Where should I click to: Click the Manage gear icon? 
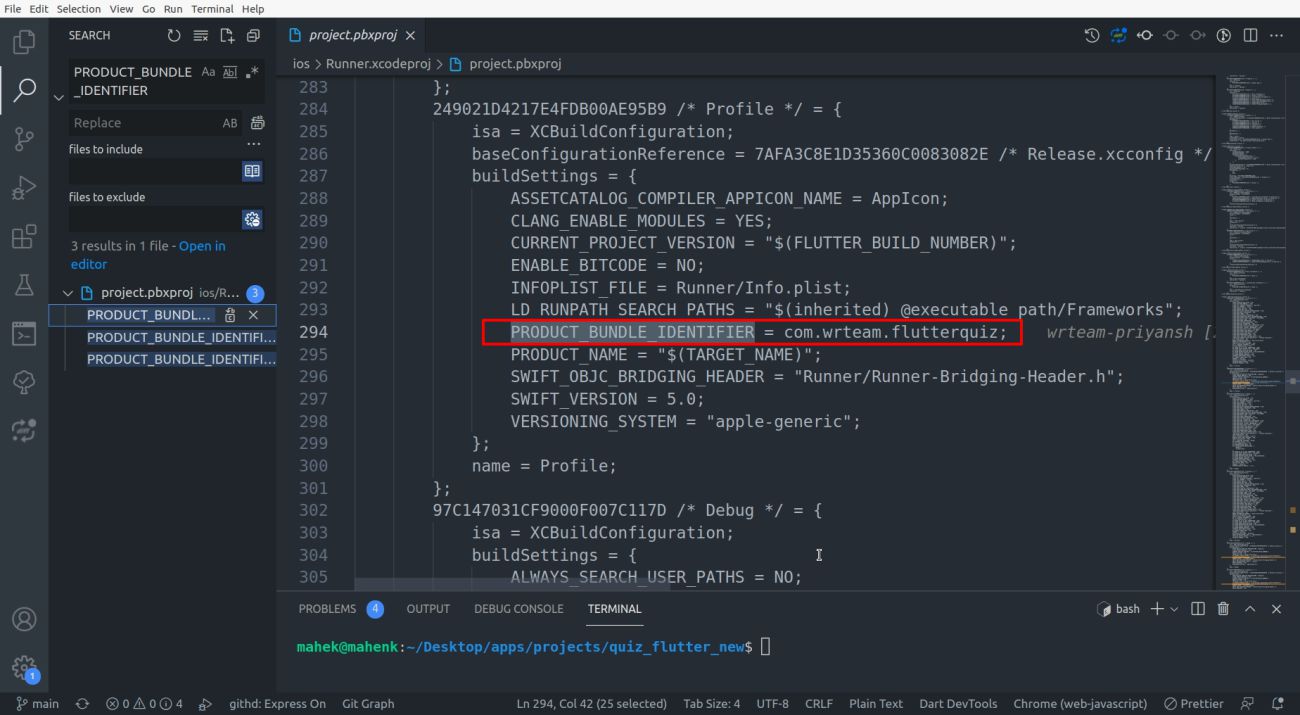[x=24, y=668]
